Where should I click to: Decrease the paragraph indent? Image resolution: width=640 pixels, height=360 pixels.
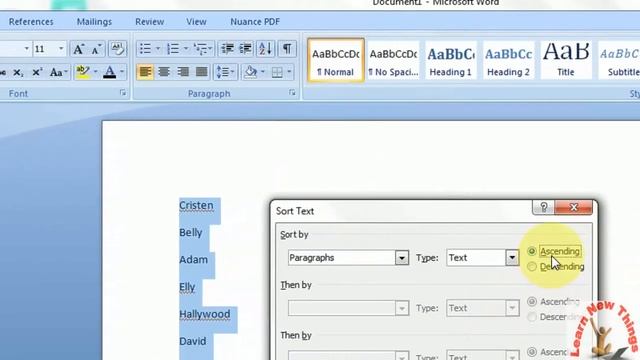[227, 49]
